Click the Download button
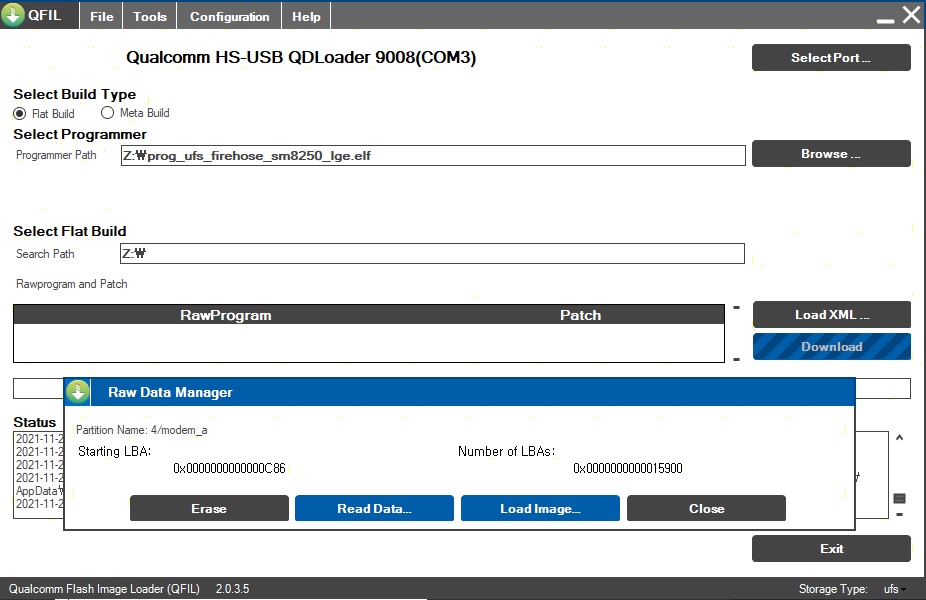Viewport: 926px width, 600px height. point(832,347)
